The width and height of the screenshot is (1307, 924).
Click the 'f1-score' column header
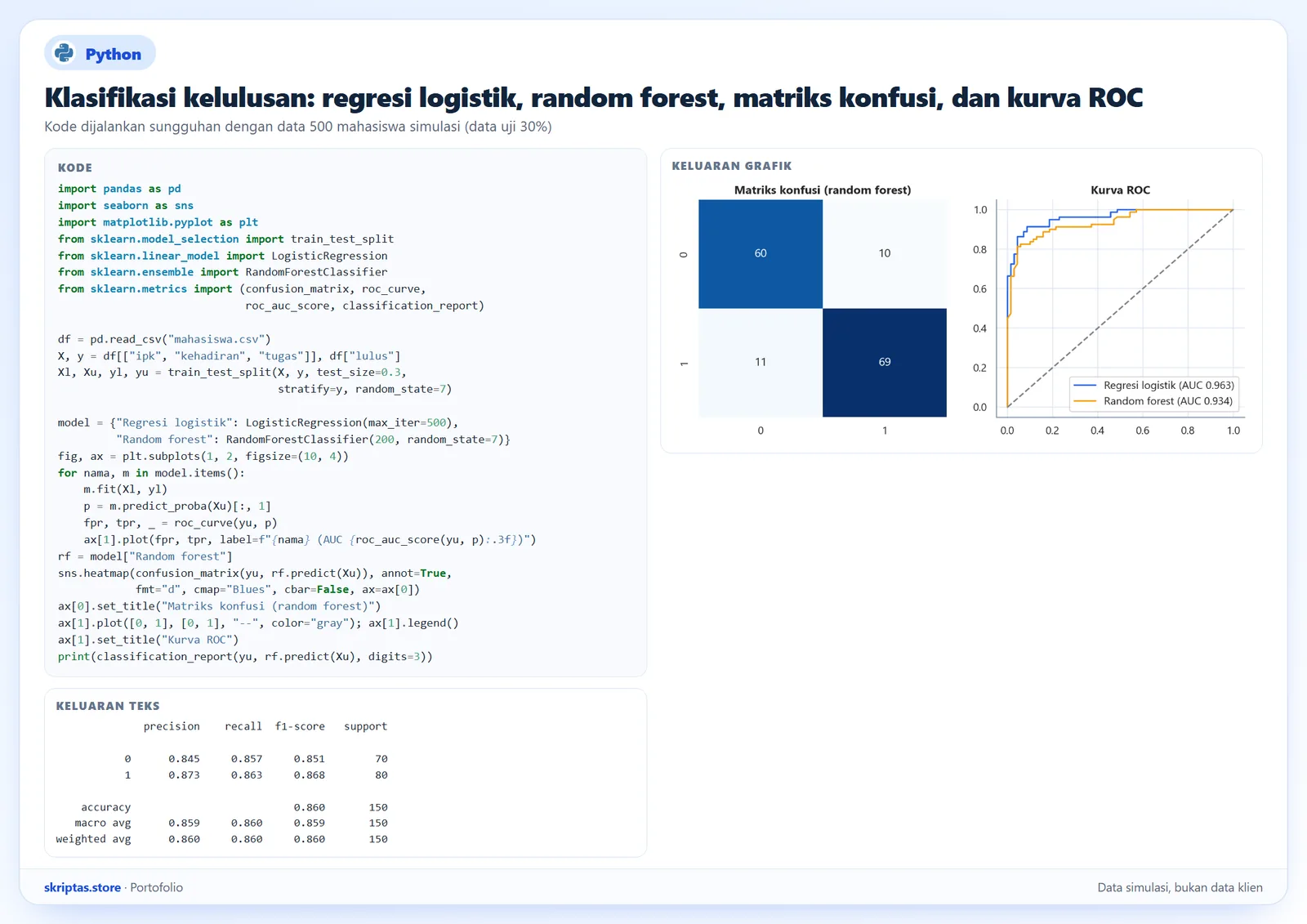pos(300,726)
